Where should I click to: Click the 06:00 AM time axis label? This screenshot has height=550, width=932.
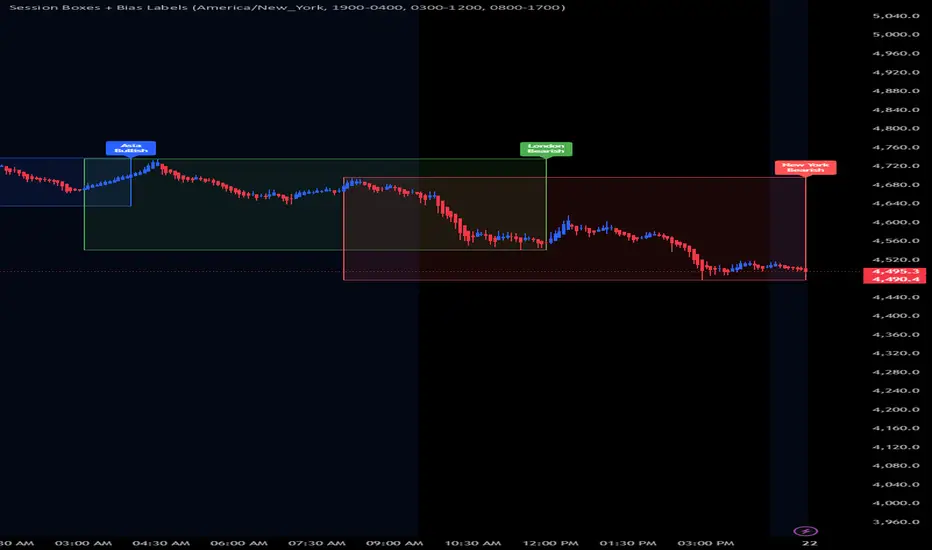click(x=239, y=543)
